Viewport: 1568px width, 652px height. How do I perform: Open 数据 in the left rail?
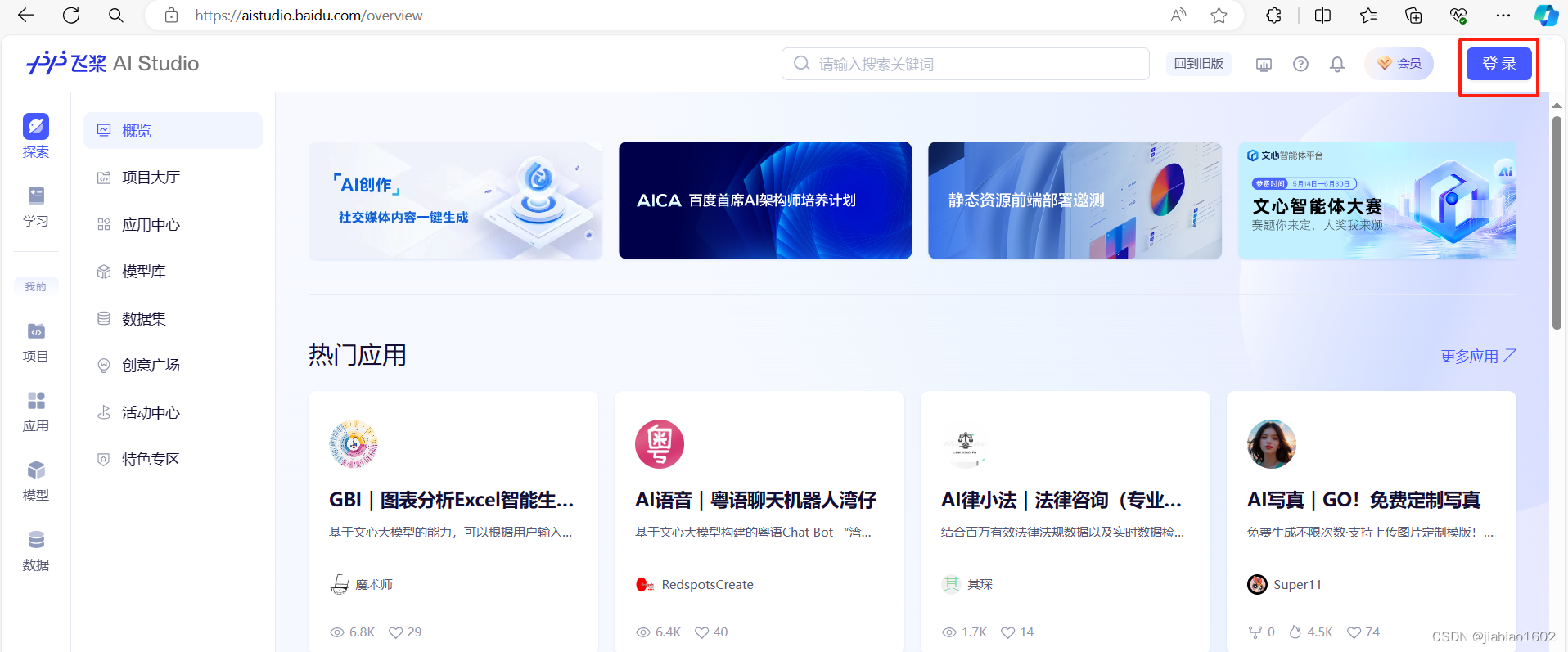(x=36, y=551)
